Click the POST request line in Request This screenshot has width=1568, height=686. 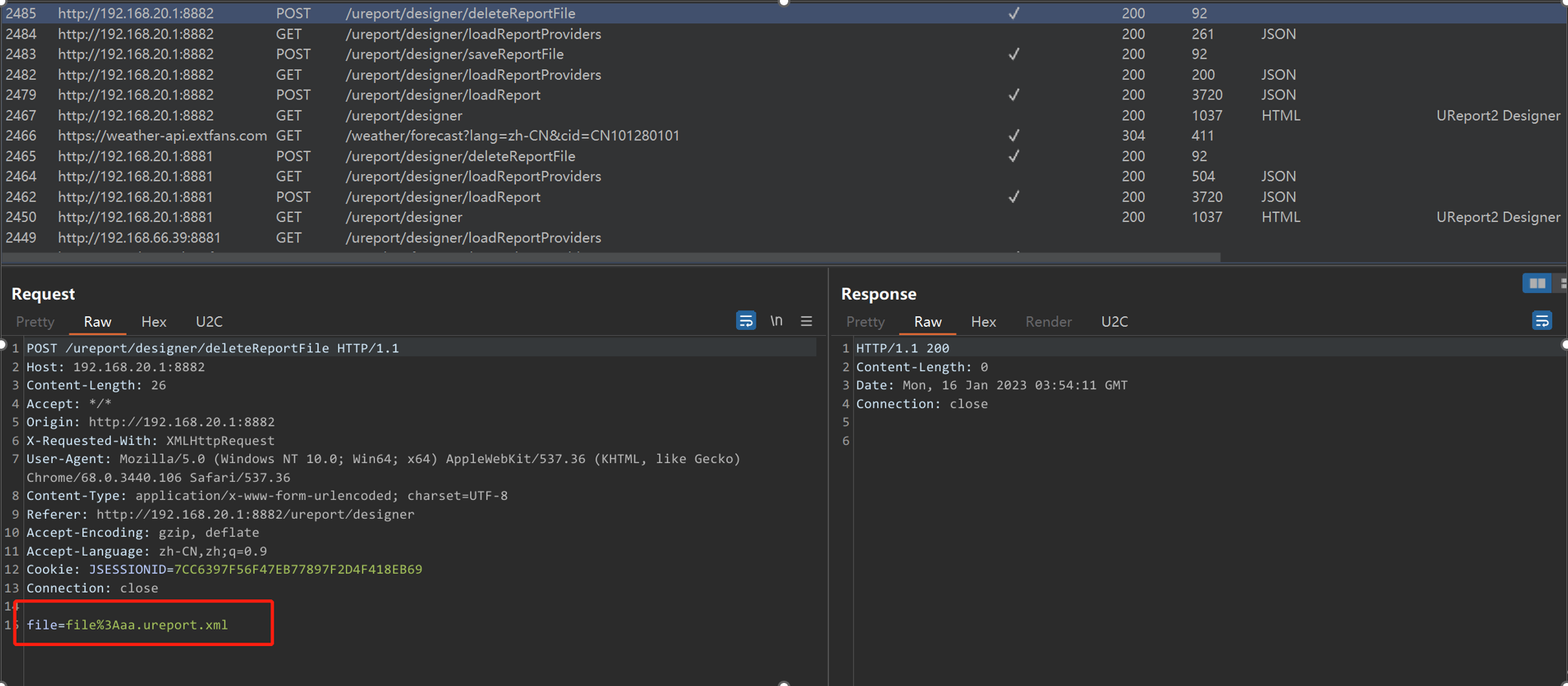212,348
